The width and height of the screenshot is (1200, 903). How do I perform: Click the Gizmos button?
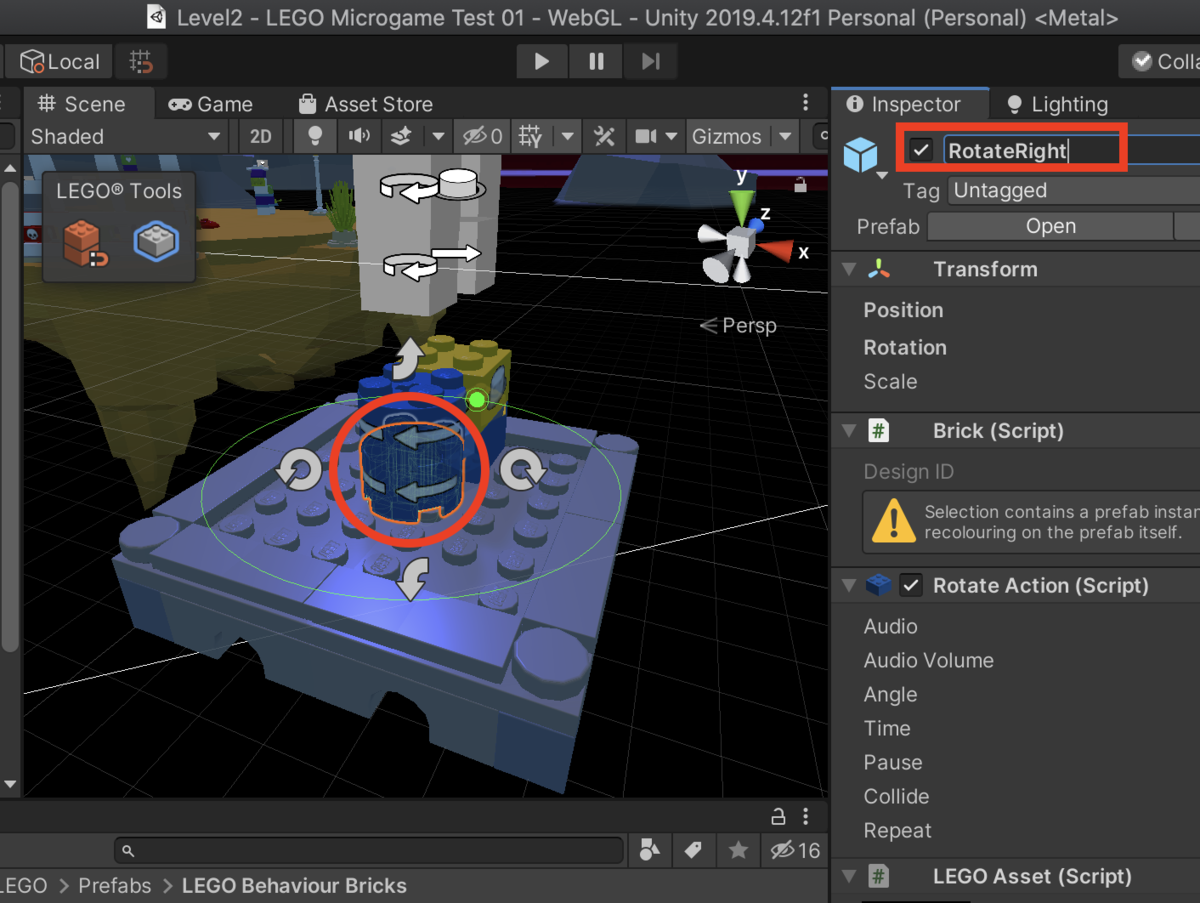coord(727,137)
